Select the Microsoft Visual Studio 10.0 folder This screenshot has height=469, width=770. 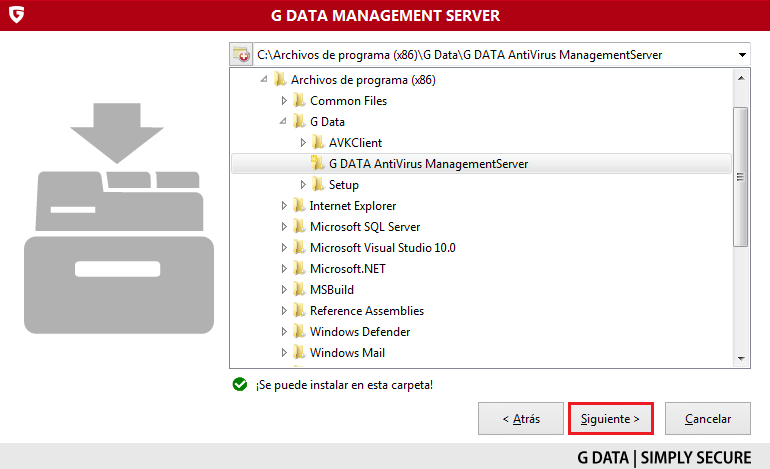[382, 248]
